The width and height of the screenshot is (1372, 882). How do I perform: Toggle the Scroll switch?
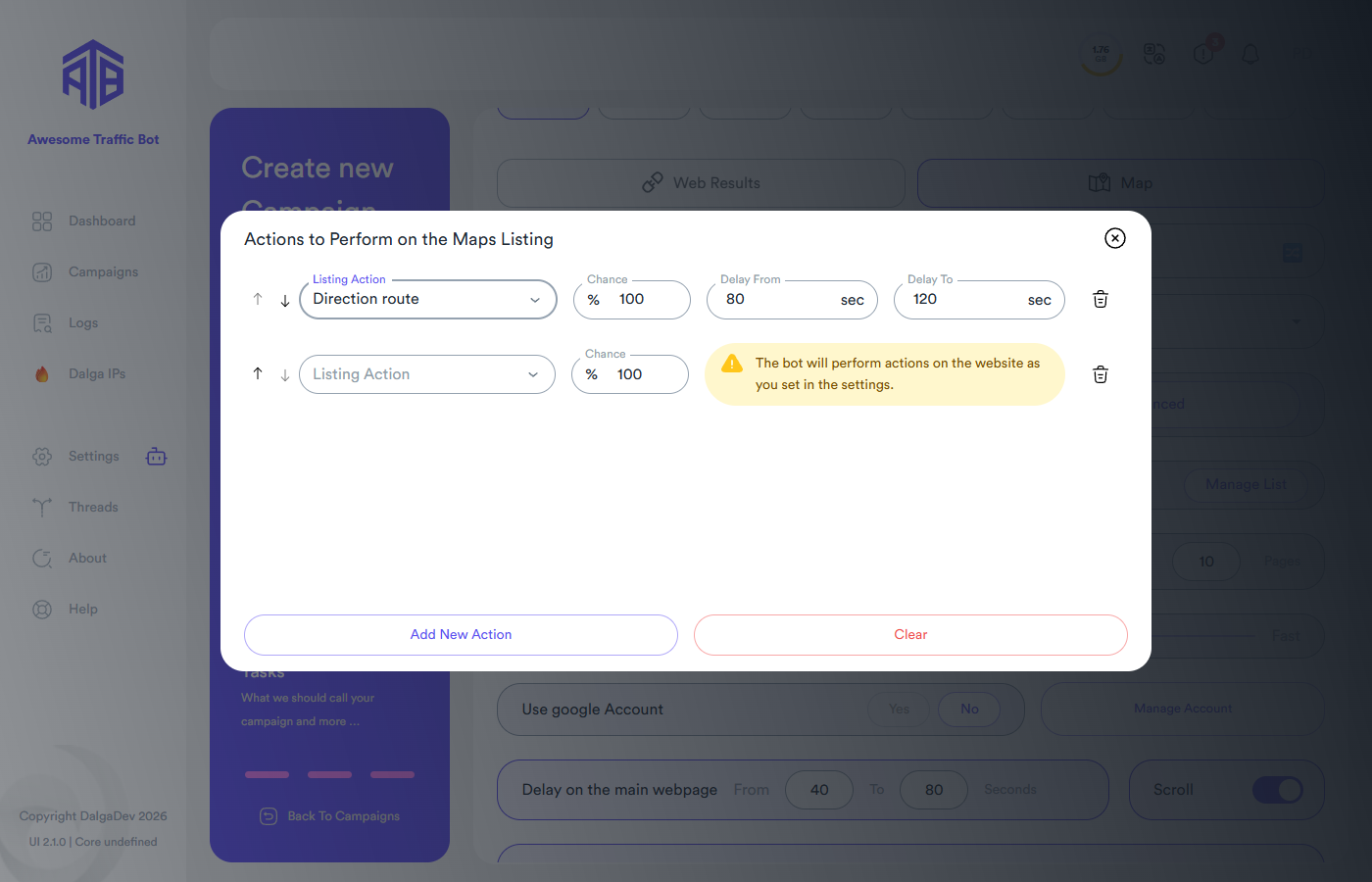click(1278, 790)
